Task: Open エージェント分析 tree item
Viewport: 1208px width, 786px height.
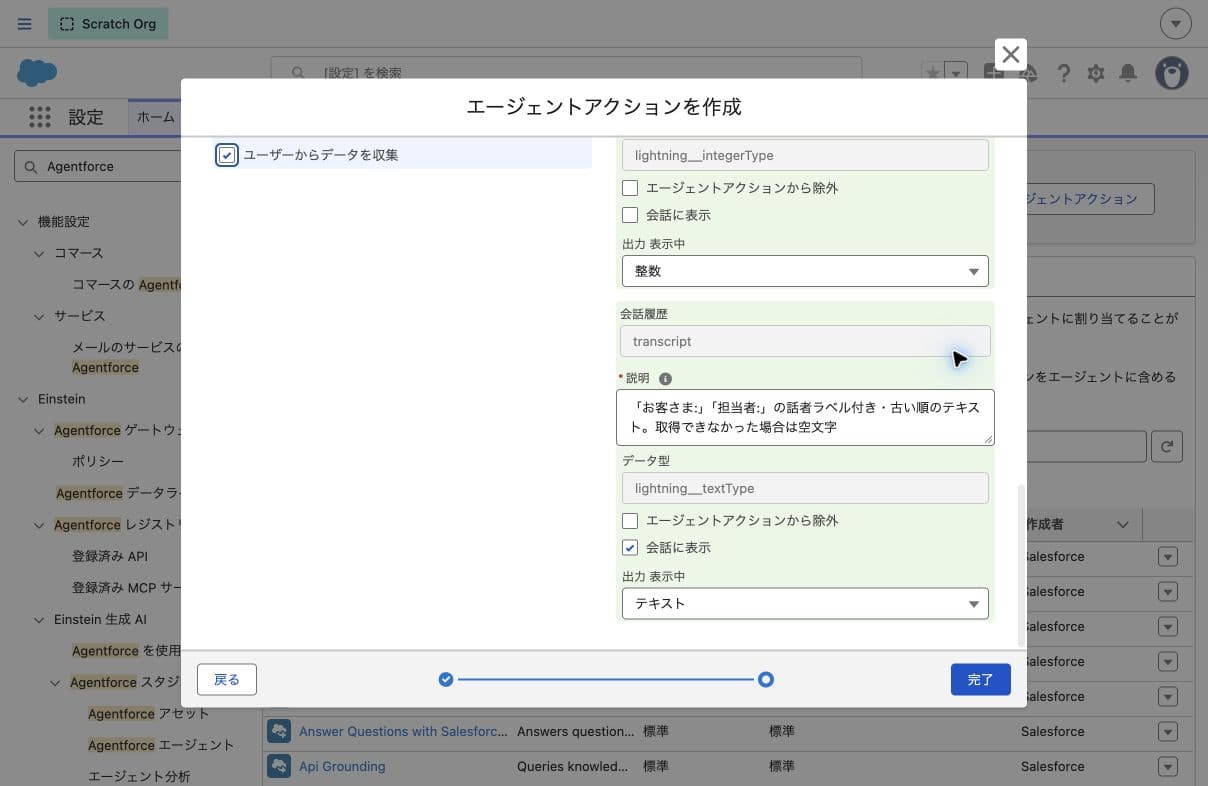Action: click(x=139, y=776)
